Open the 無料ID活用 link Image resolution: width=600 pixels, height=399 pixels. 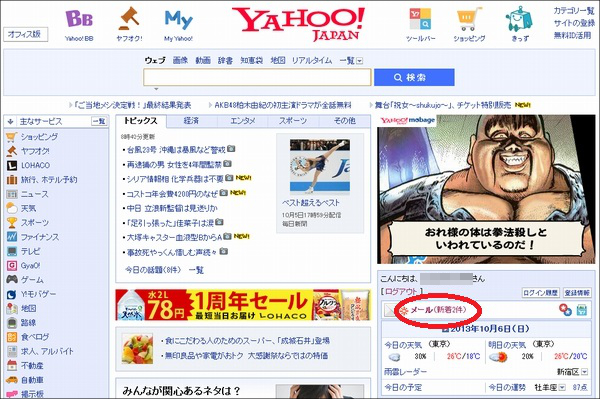pos(572,35)
